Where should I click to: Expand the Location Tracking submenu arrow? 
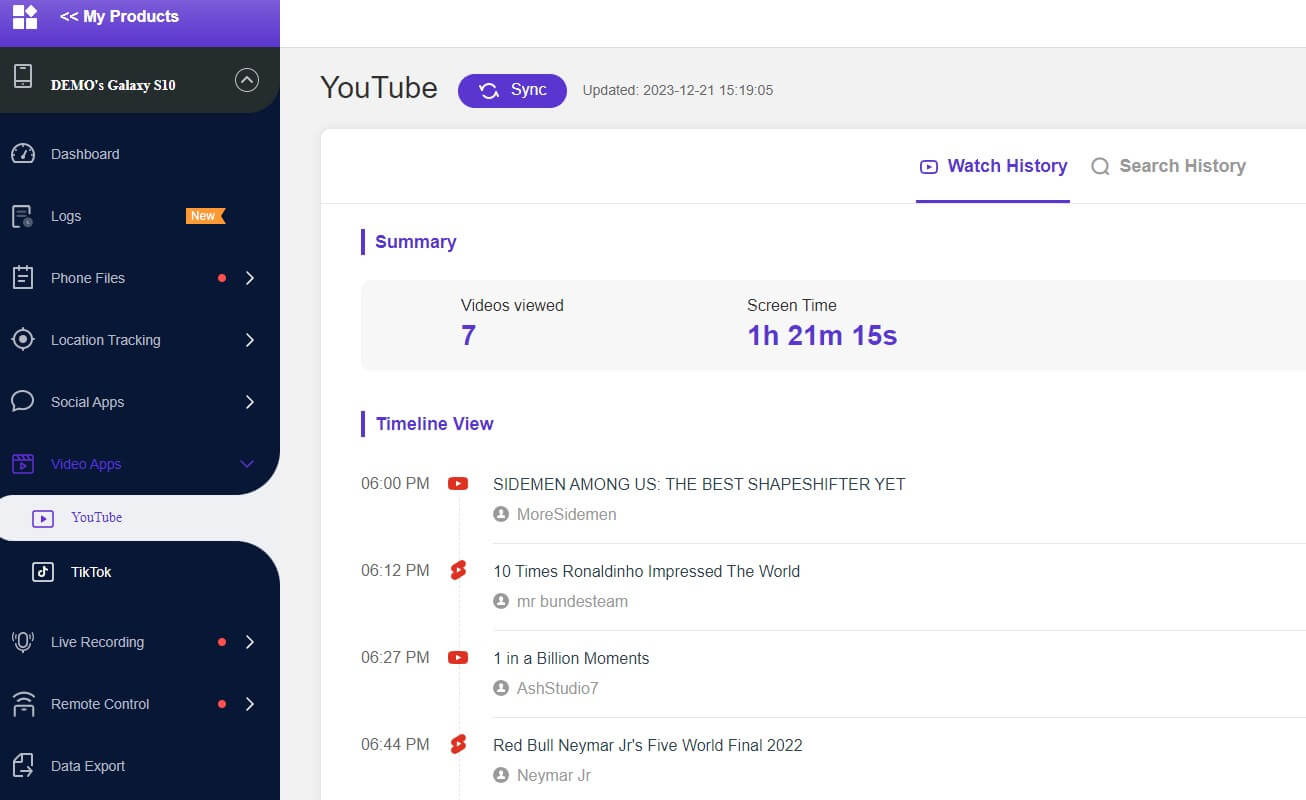[x=249, y=340]
